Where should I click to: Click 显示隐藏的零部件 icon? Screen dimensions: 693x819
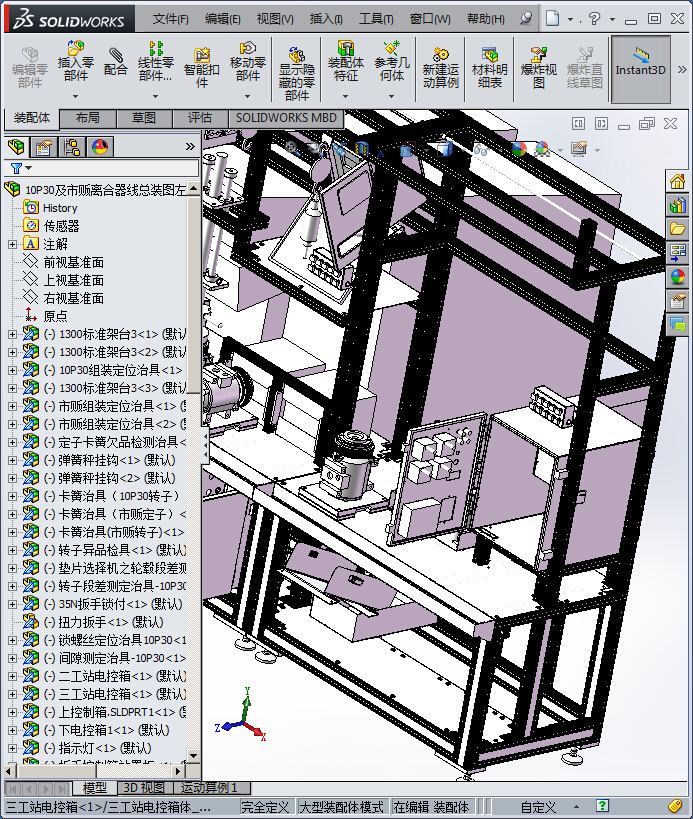[297, 74]
